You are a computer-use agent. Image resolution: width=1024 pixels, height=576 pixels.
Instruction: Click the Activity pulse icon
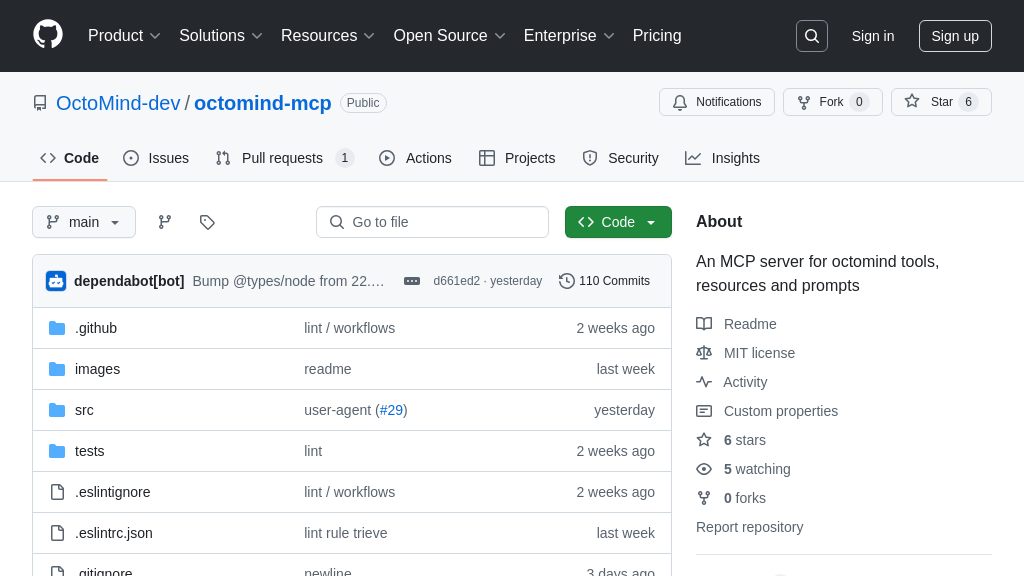point(704,382)
